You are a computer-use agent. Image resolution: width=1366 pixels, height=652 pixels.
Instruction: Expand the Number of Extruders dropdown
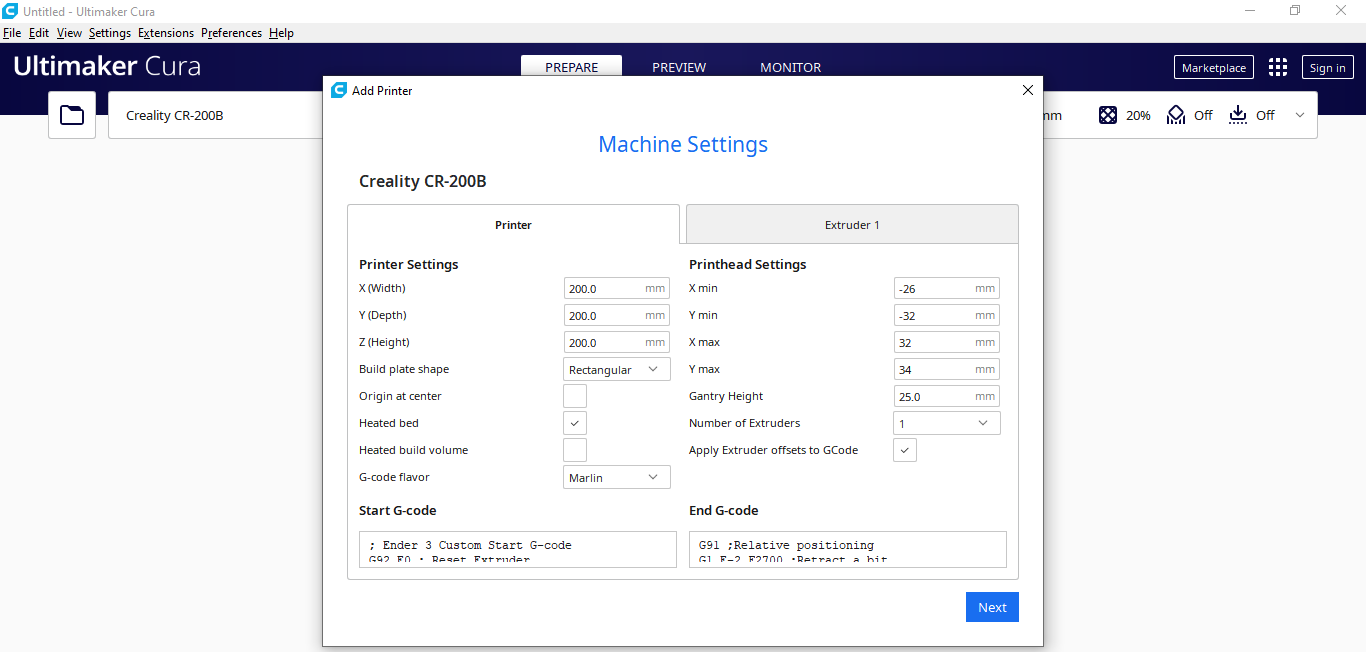coord(946,423)
